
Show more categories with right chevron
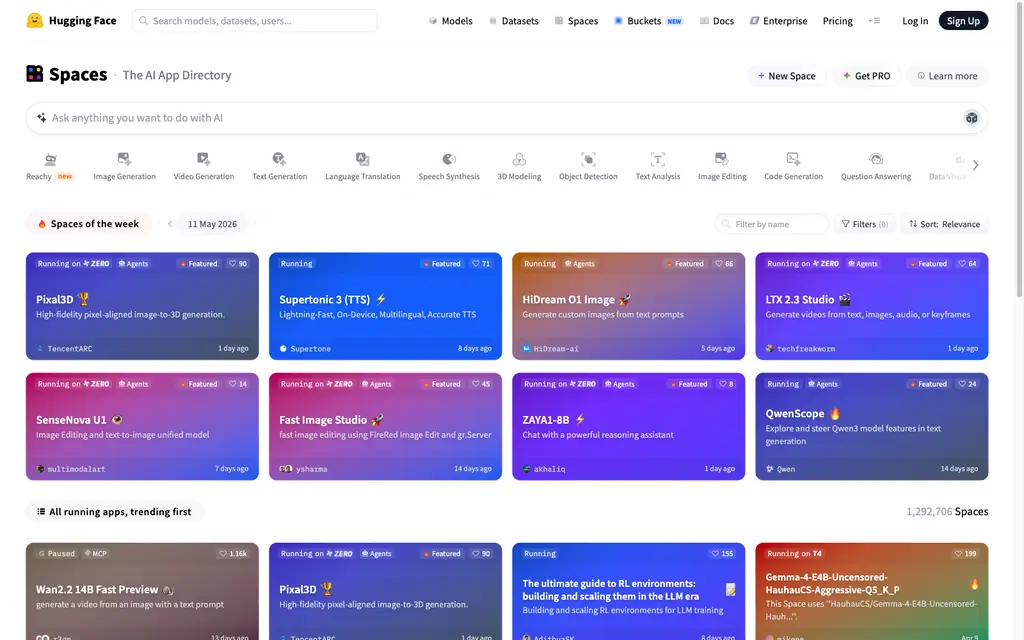point(975,165)
